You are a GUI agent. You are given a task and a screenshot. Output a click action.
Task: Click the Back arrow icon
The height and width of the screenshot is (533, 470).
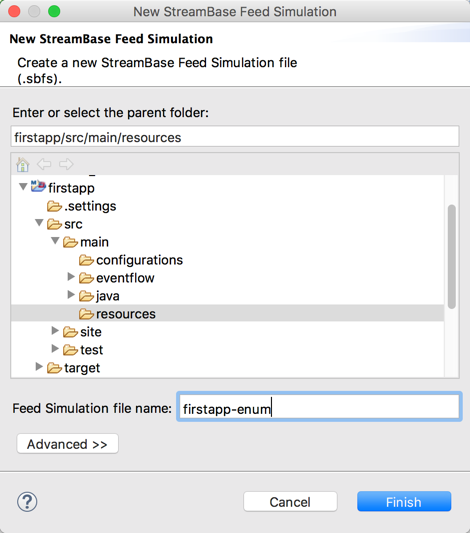click(44, 164)
